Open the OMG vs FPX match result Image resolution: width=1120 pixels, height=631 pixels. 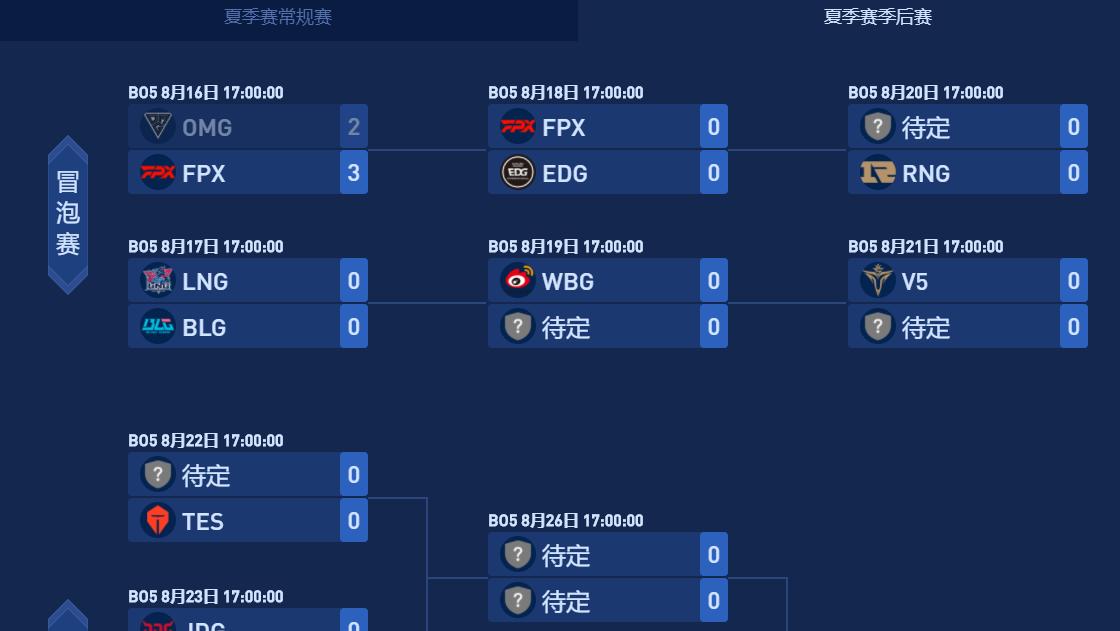(x=247, y=150)
